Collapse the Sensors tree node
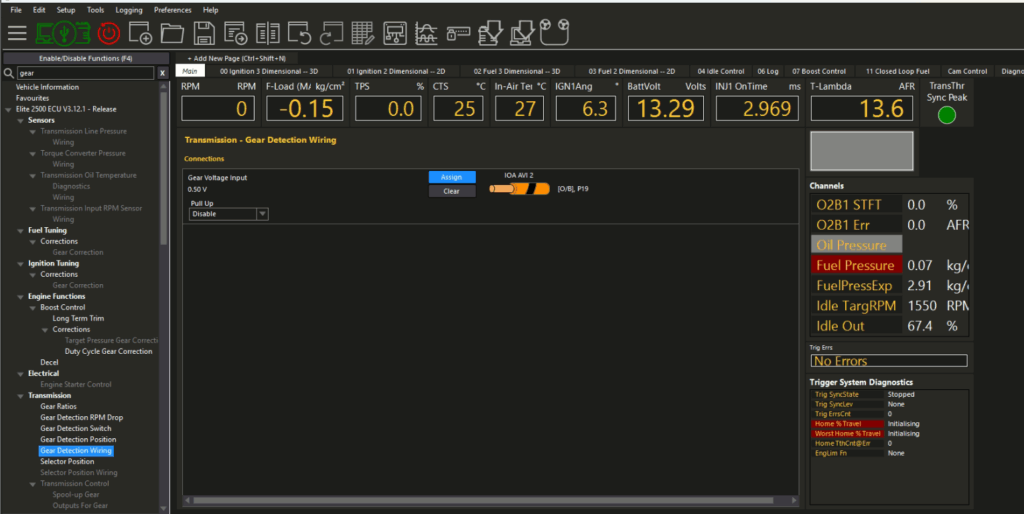This screenshot has height=514, width=1024. point(21,121)
